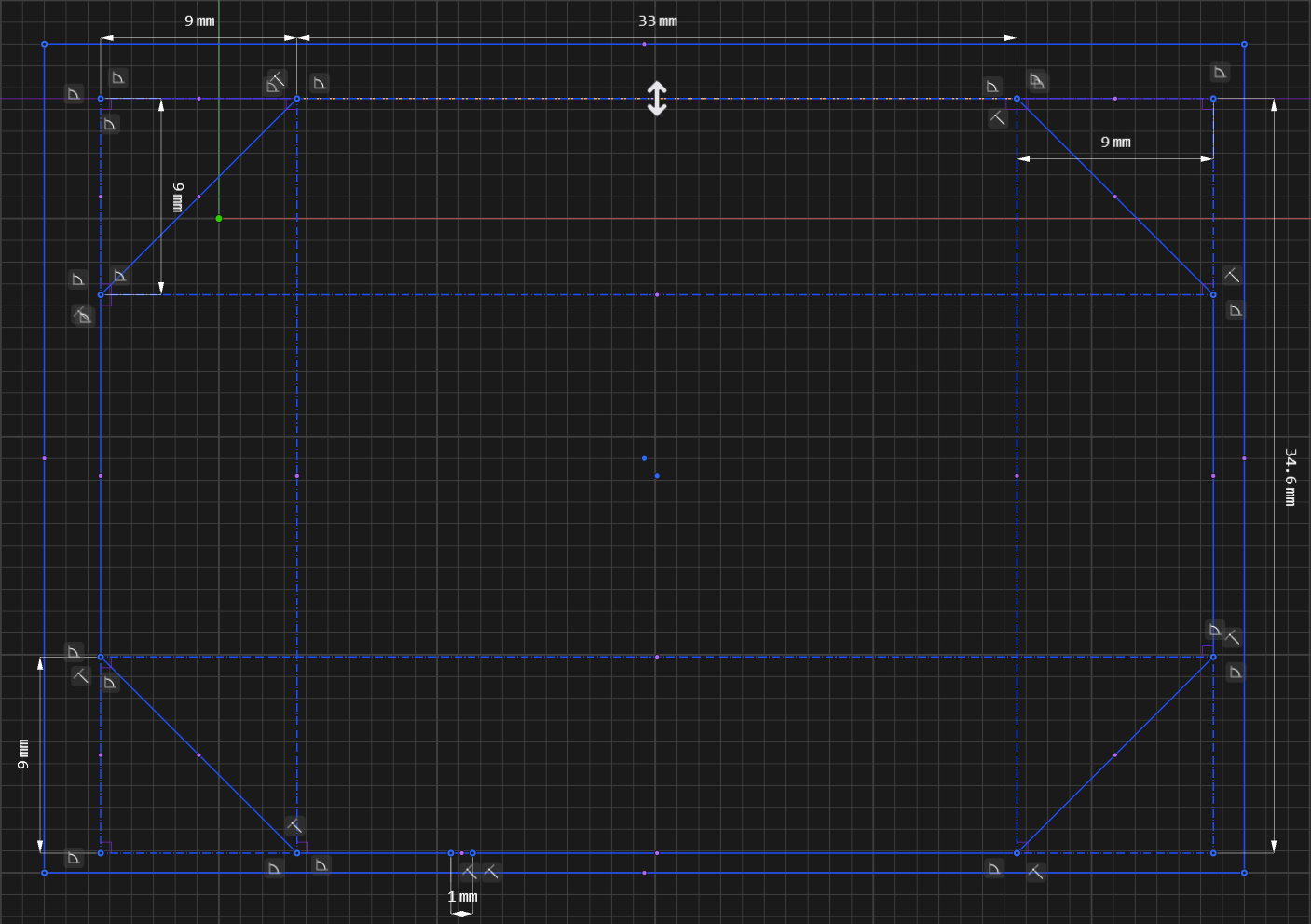Click horizontal/vertical constraint icon in outer rectangle's top-right corner
Screen dimensions: 1311x924
tap(1220, 73)
